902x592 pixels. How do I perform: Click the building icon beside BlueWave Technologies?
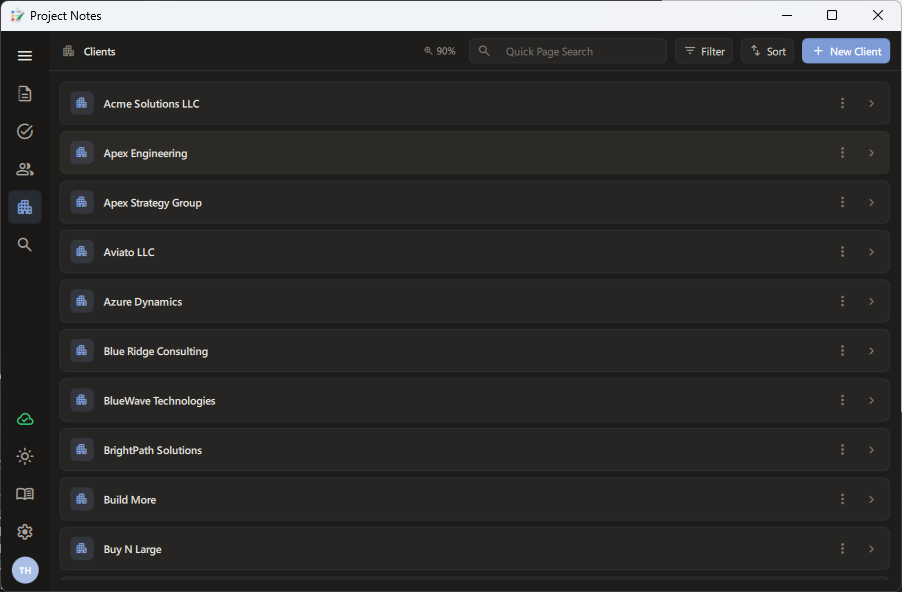[82, 400]
